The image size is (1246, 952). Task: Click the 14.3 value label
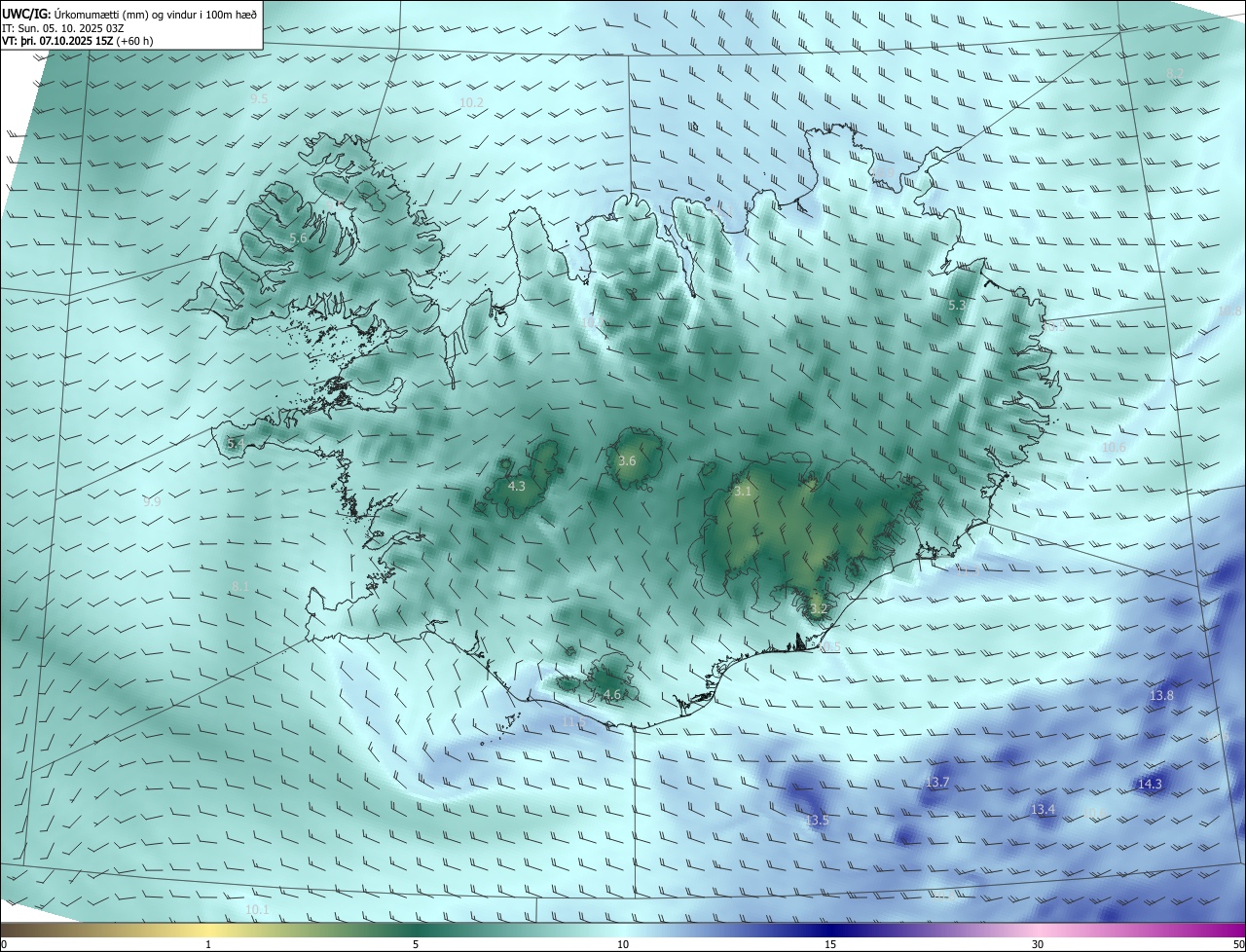[x=1150, y=784]
